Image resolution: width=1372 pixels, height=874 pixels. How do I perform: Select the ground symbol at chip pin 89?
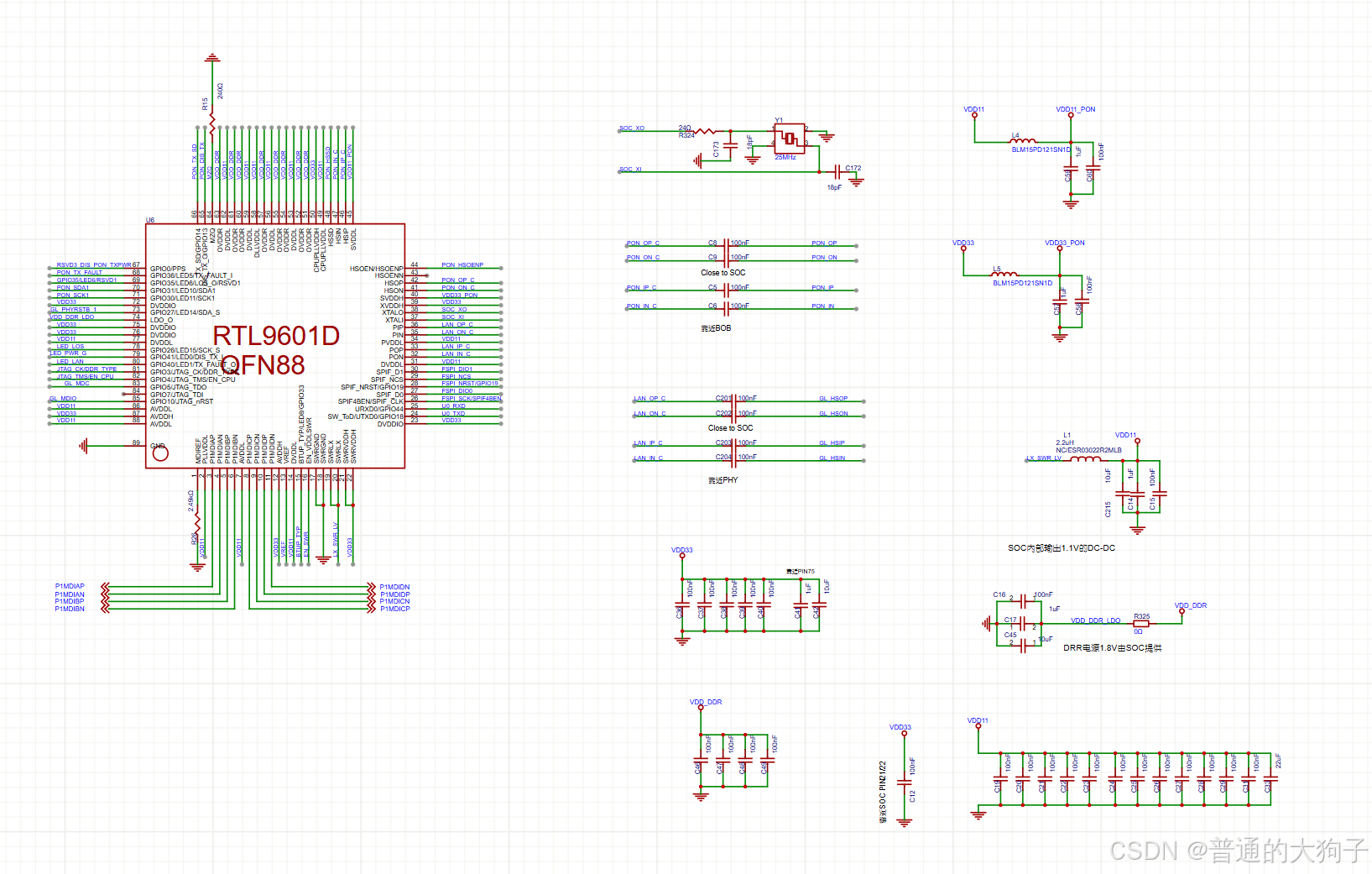[83, 446]
